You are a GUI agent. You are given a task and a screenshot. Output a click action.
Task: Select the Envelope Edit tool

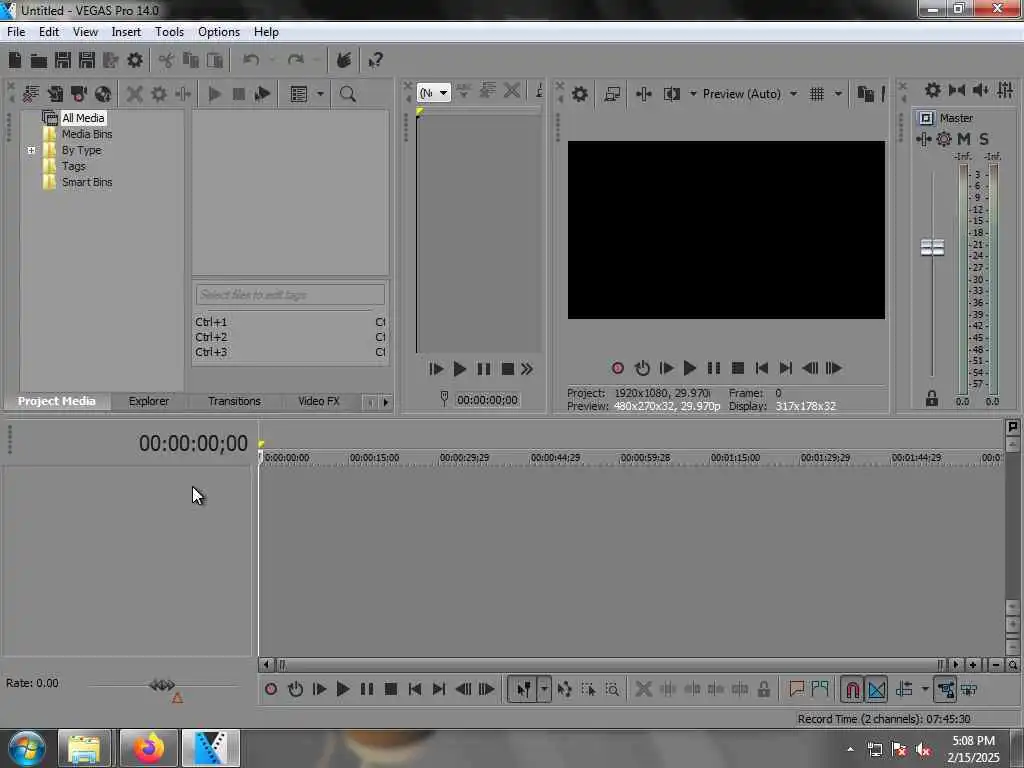tap(564, 689)
